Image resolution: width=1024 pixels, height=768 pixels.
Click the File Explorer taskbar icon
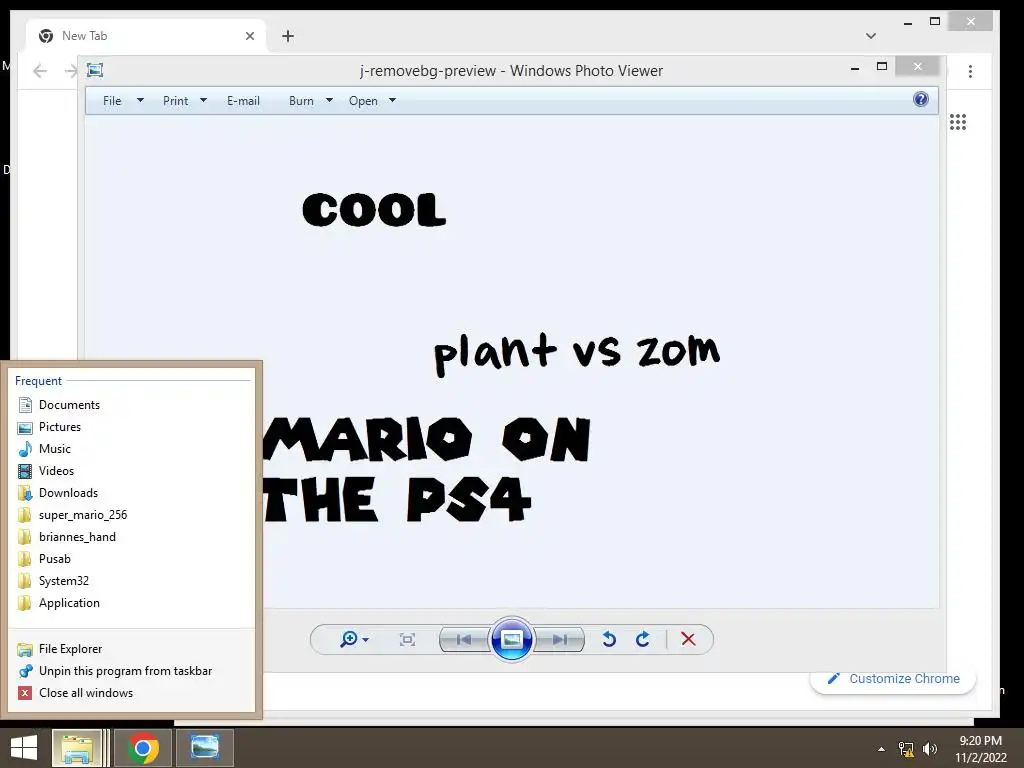(77, 748)
